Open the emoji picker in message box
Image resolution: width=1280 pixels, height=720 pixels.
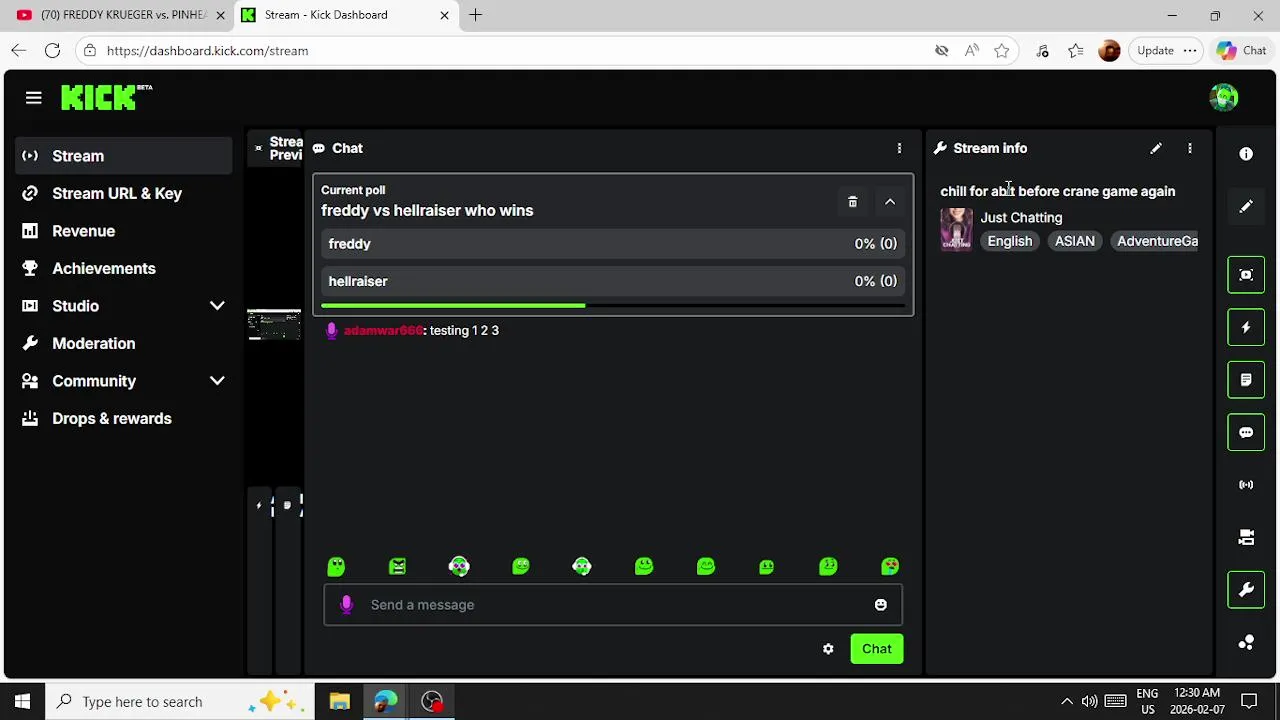point(880,605)
